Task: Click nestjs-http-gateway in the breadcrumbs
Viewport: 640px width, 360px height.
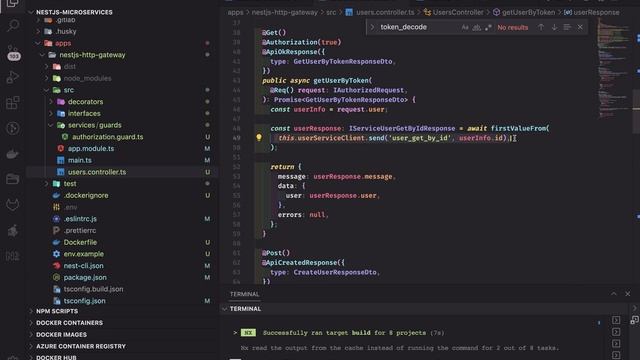Action: coord(284,12)
